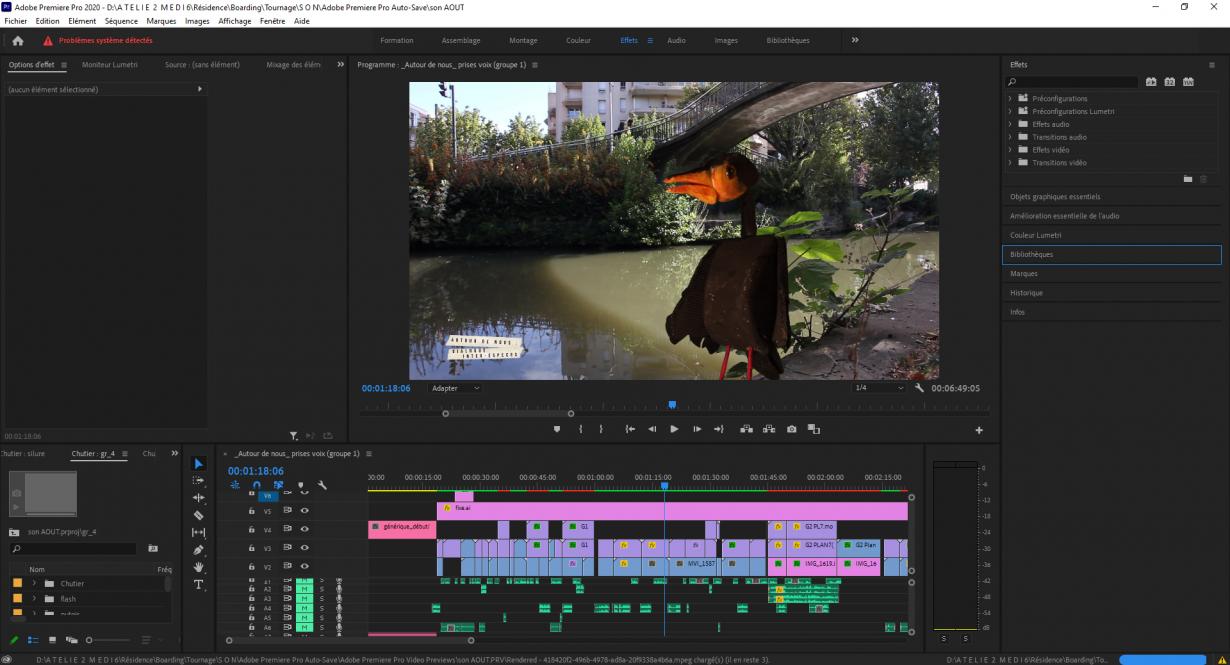Go to In point
This screenshot has height=665, width=1230.
coord(630,429)
